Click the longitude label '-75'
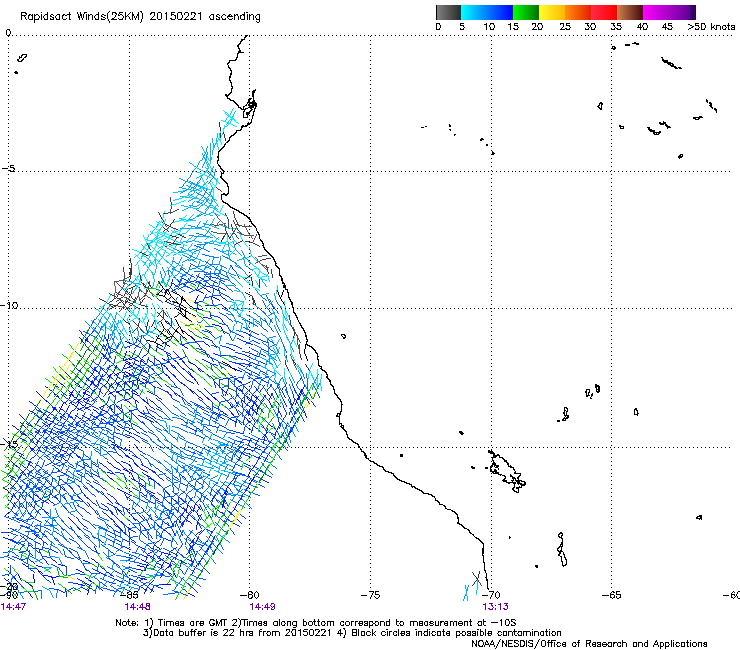 click(x=370, y=595)
